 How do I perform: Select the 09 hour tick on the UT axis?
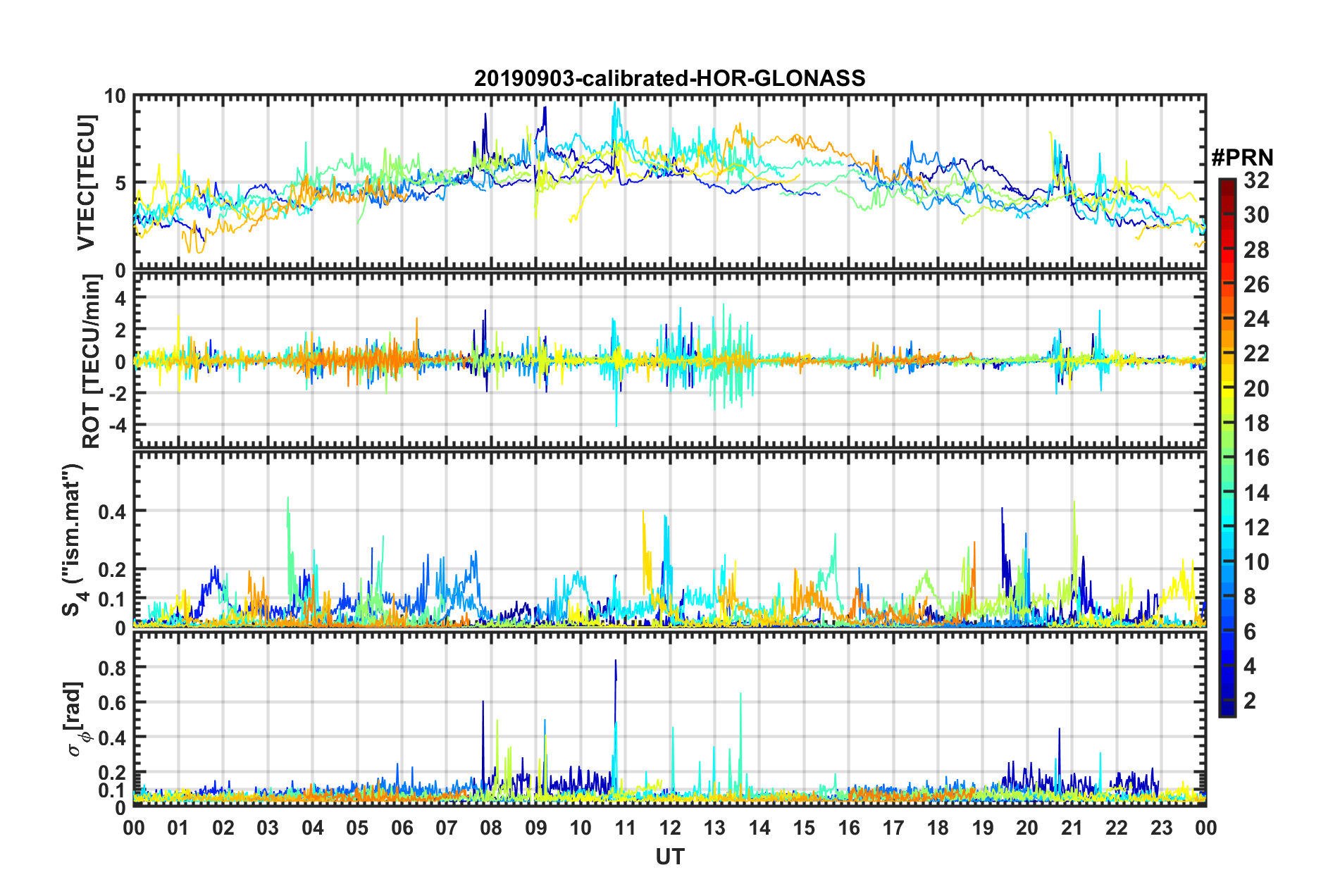[x=536, y=827]
